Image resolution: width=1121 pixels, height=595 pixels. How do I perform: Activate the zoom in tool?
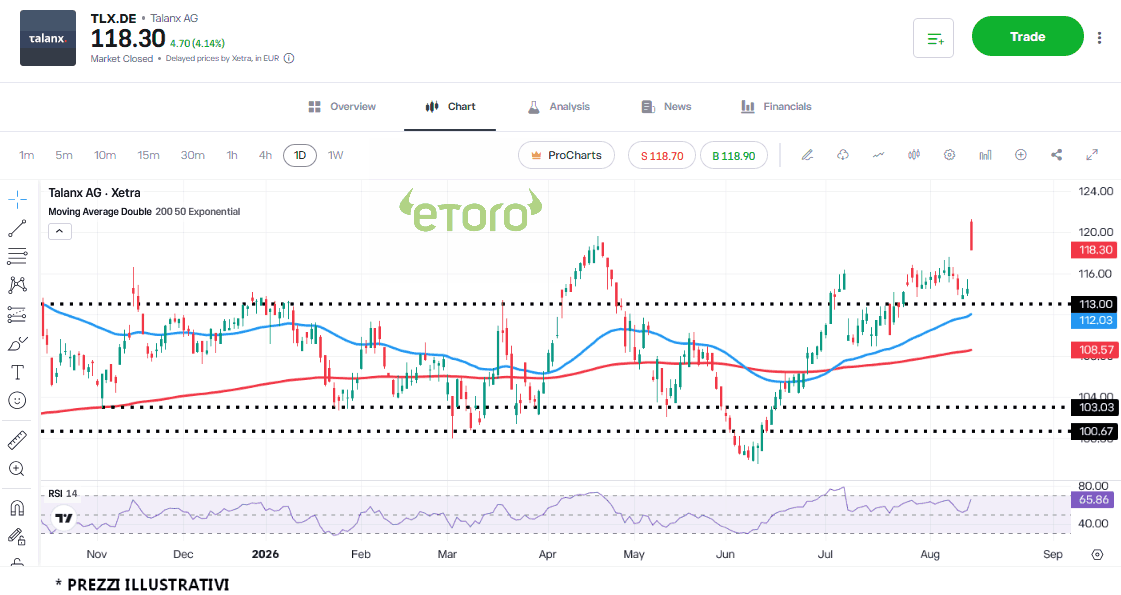(x=17, y=468)
